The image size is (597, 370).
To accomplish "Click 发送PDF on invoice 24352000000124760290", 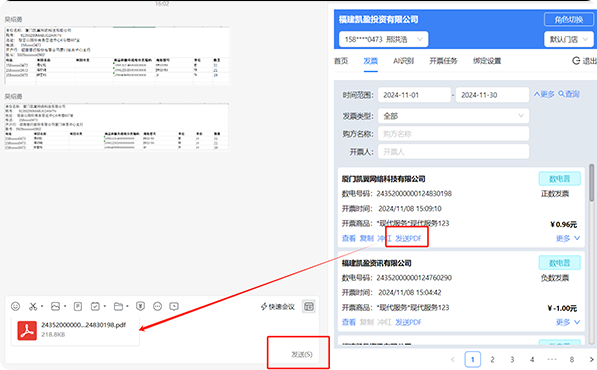I will (409, 322).
